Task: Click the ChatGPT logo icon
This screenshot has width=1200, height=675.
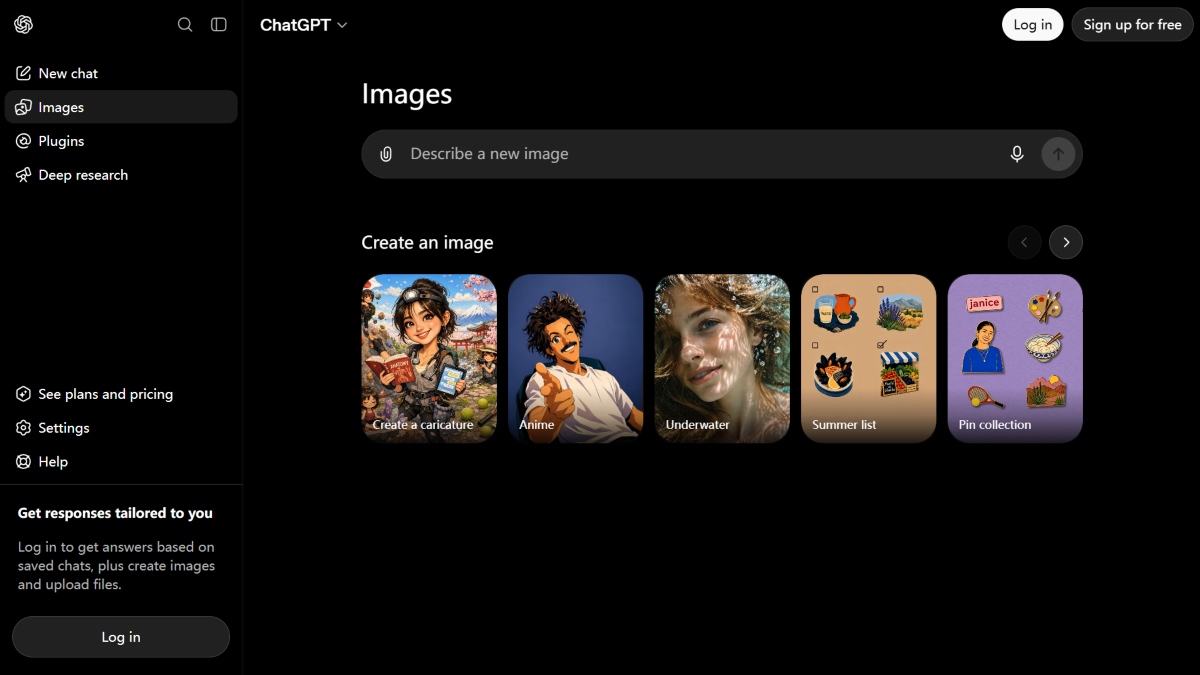Action: point(24,25)
